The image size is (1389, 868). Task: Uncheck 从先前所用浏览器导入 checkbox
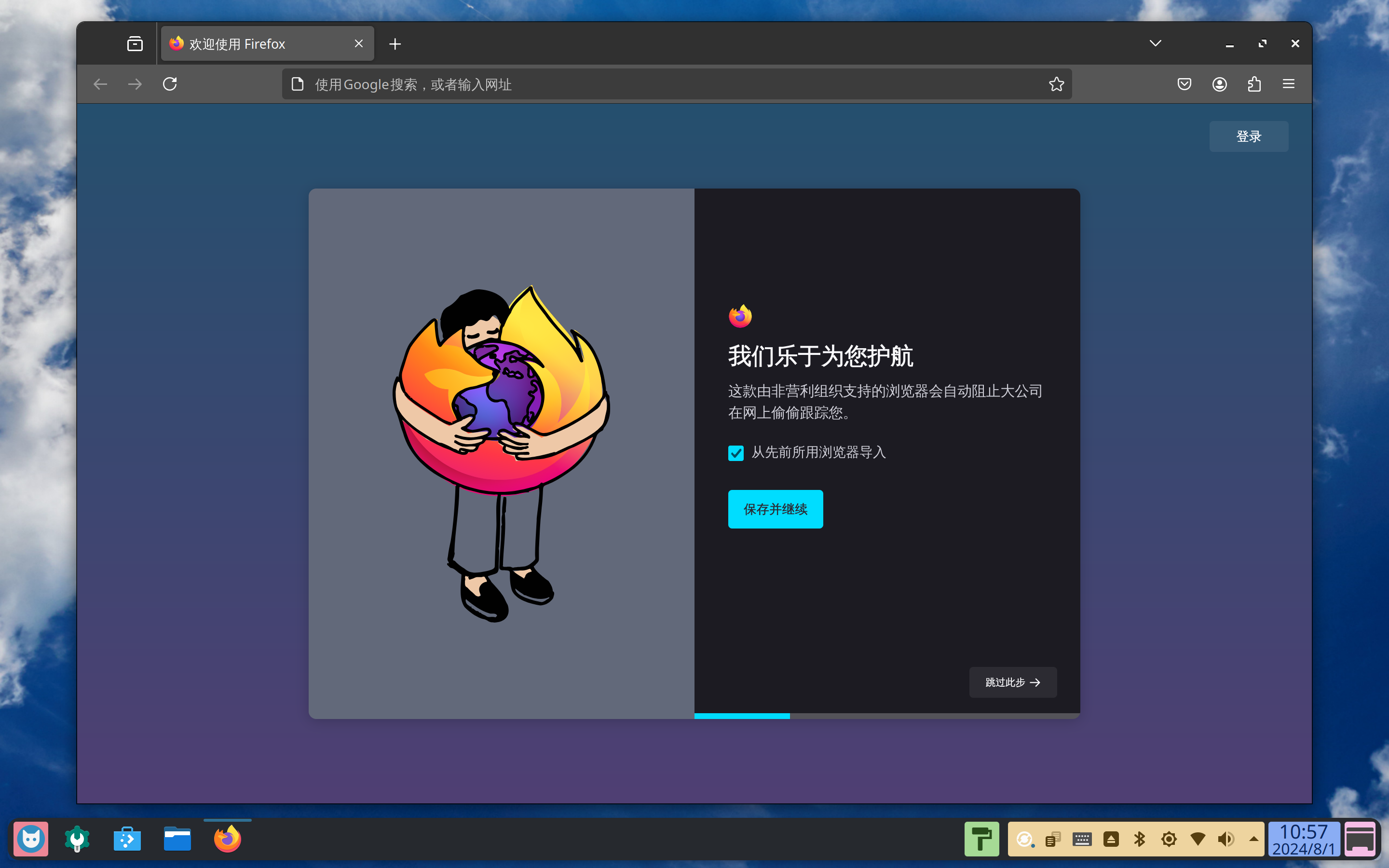[x=736, y=453]
